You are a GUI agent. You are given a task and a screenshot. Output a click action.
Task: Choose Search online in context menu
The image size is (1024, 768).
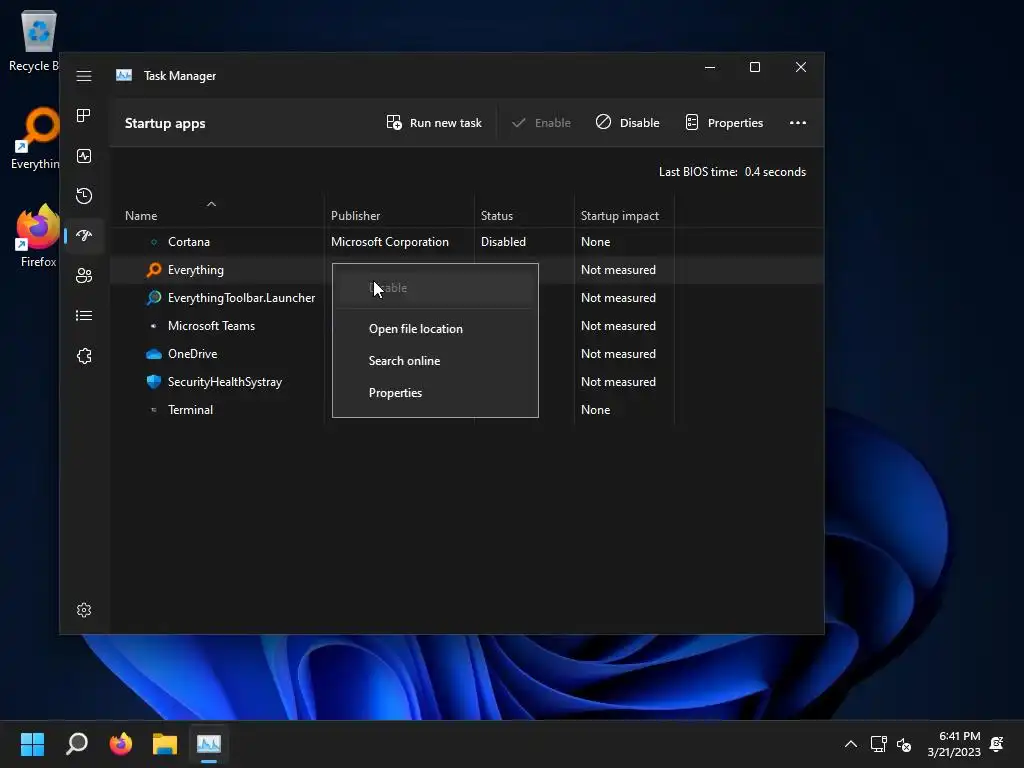tap(435, 360)
